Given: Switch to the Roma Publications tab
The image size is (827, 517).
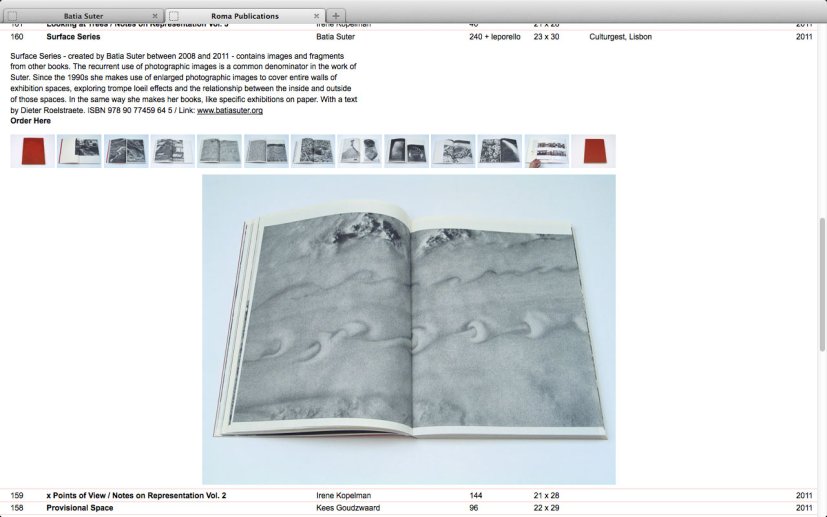Looking at the screenshot, I should [245, 16].
